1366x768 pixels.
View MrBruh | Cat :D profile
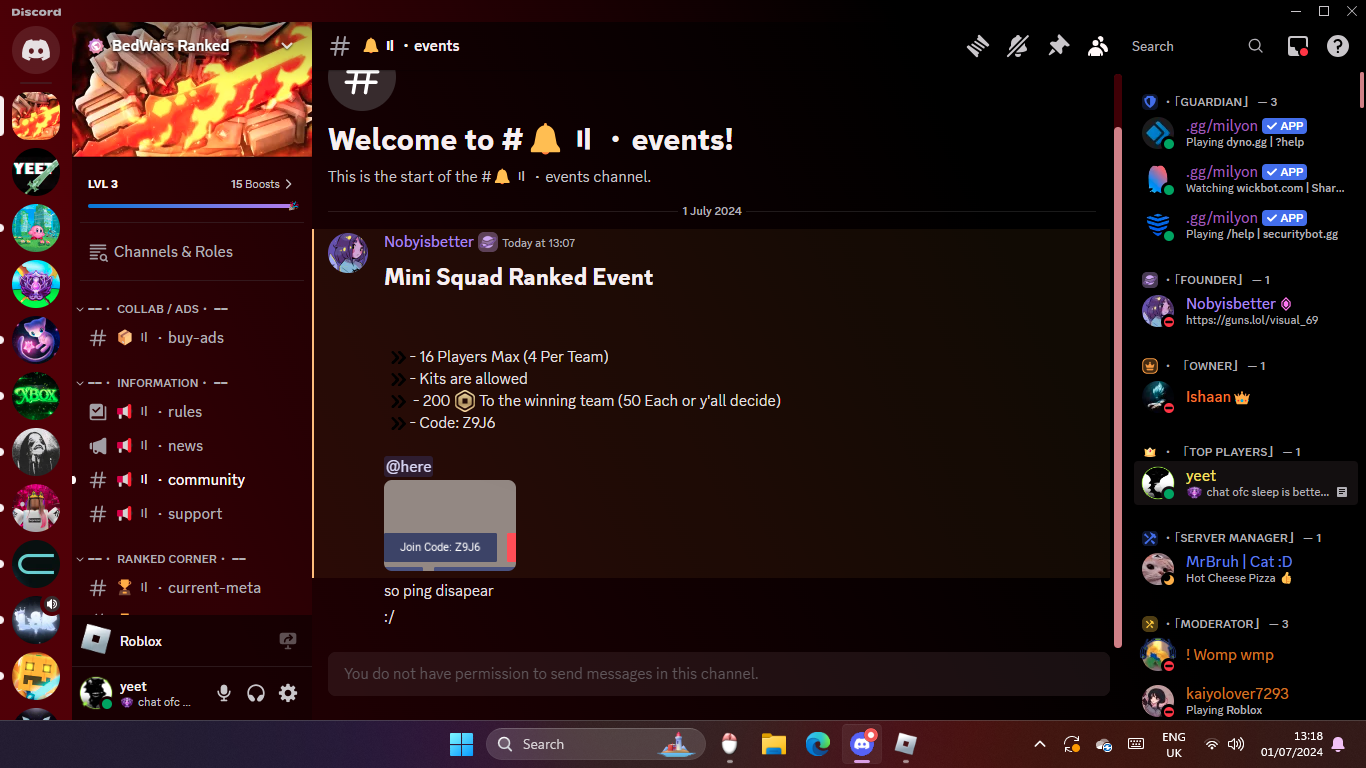(x=1246, y=569)
